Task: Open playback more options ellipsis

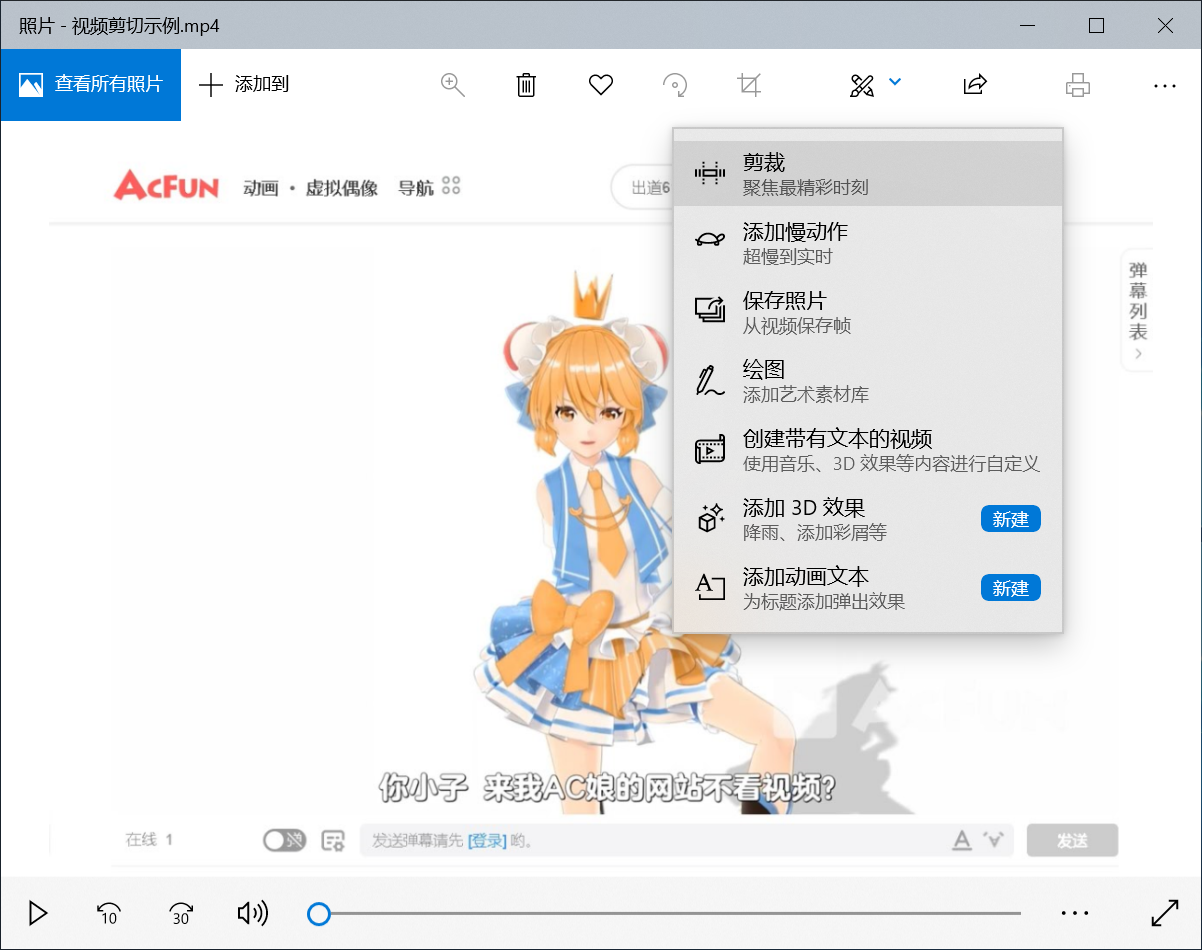Action: (1074, 913)
